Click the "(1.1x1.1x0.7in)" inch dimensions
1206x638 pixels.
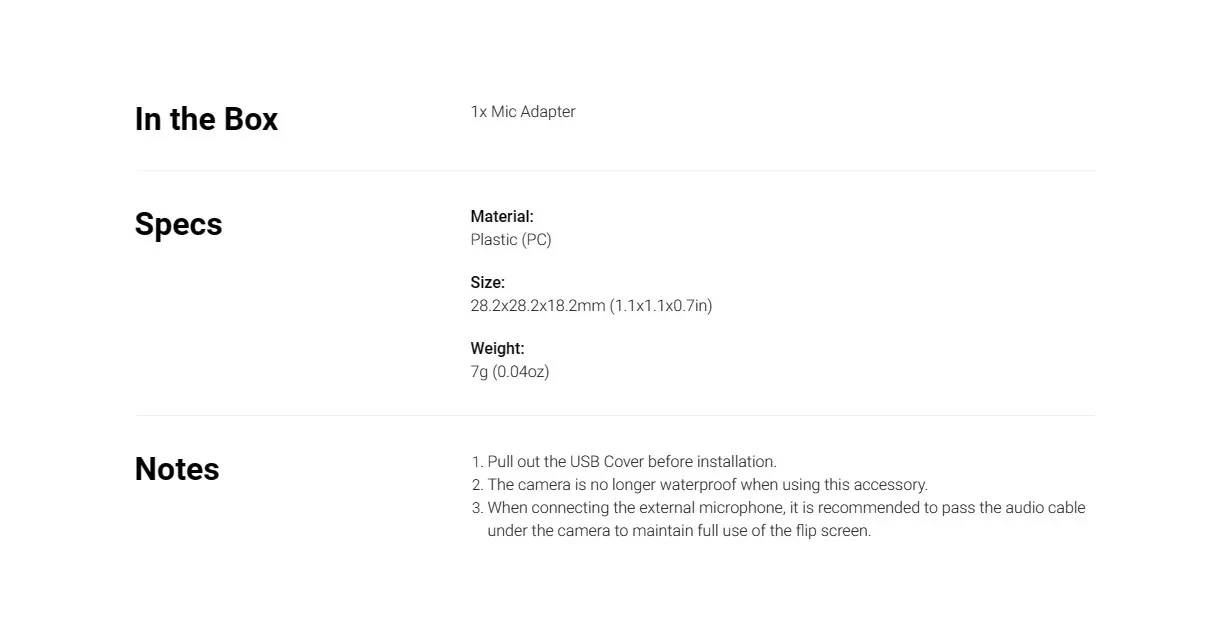[x=661, y=306]
